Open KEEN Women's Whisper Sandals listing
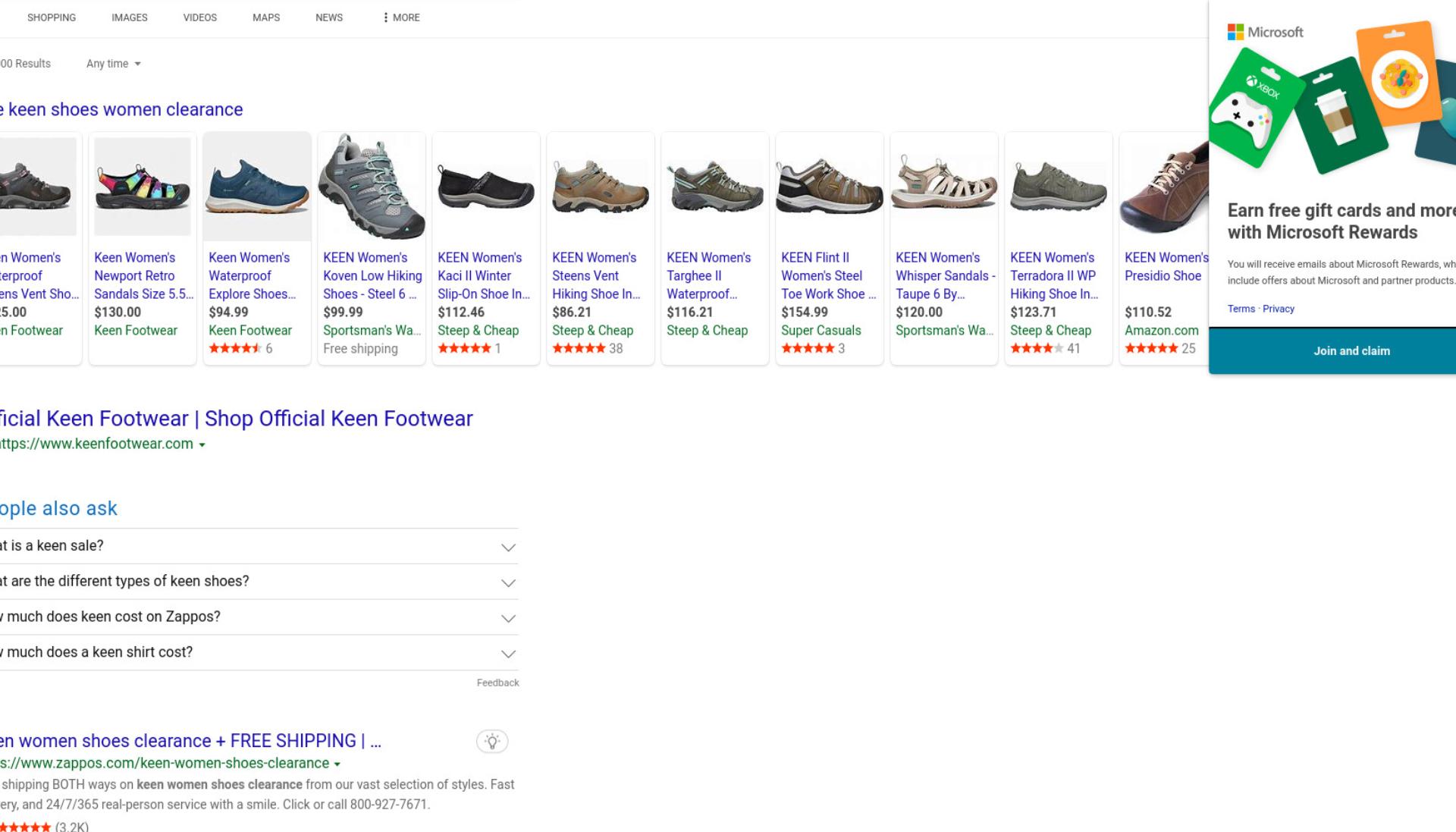 [x=946, y=276]
